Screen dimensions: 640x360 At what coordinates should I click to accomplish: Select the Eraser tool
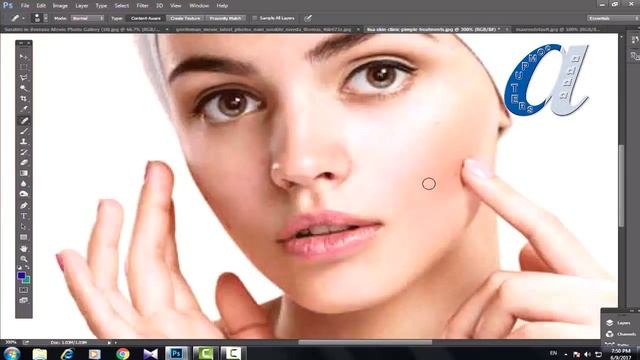pyautogui.click(x=23, y=163)
